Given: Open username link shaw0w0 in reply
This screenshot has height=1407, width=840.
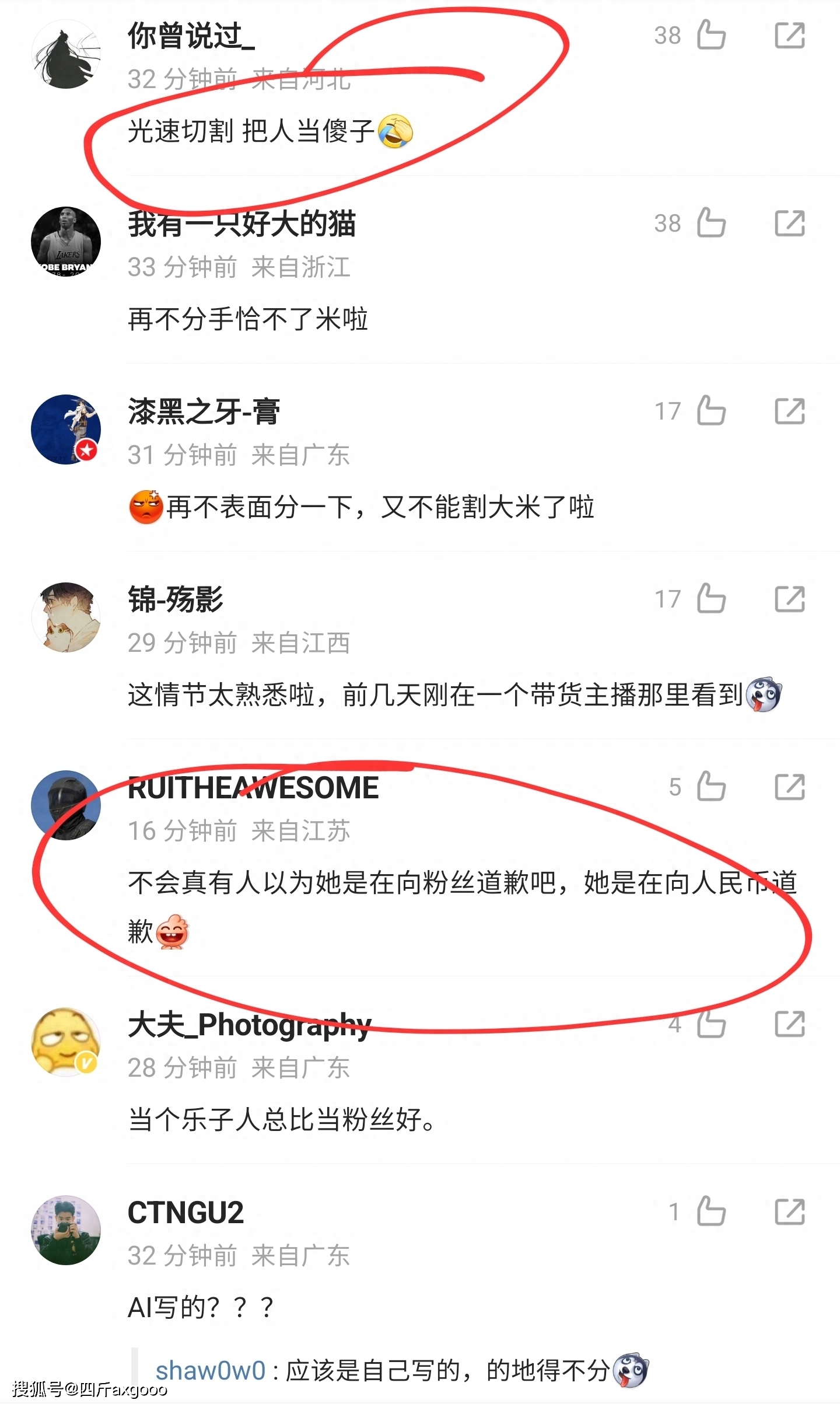Looking at the screenshot, I should (210, 1370).
